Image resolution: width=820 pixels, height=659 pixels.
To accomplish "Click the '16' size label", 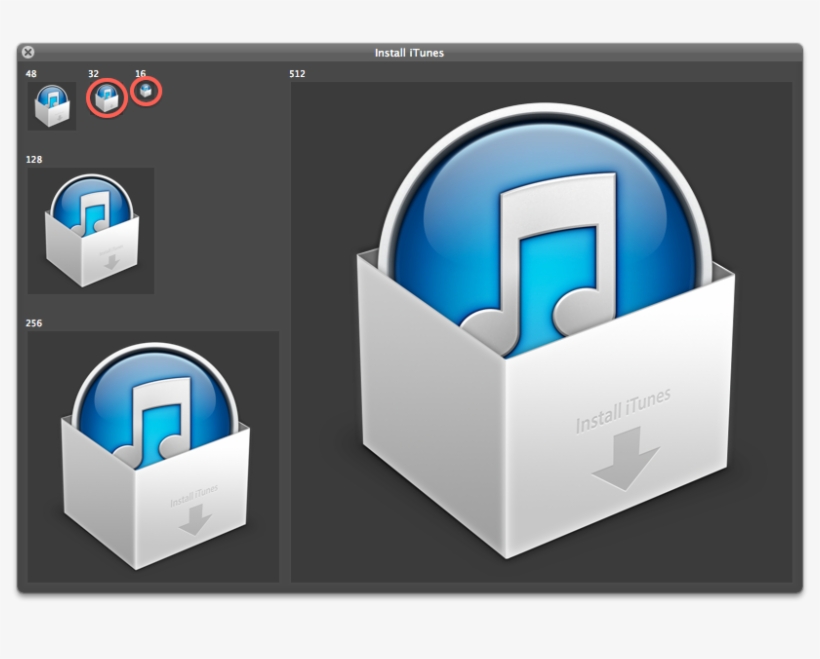I will [140, 74].
